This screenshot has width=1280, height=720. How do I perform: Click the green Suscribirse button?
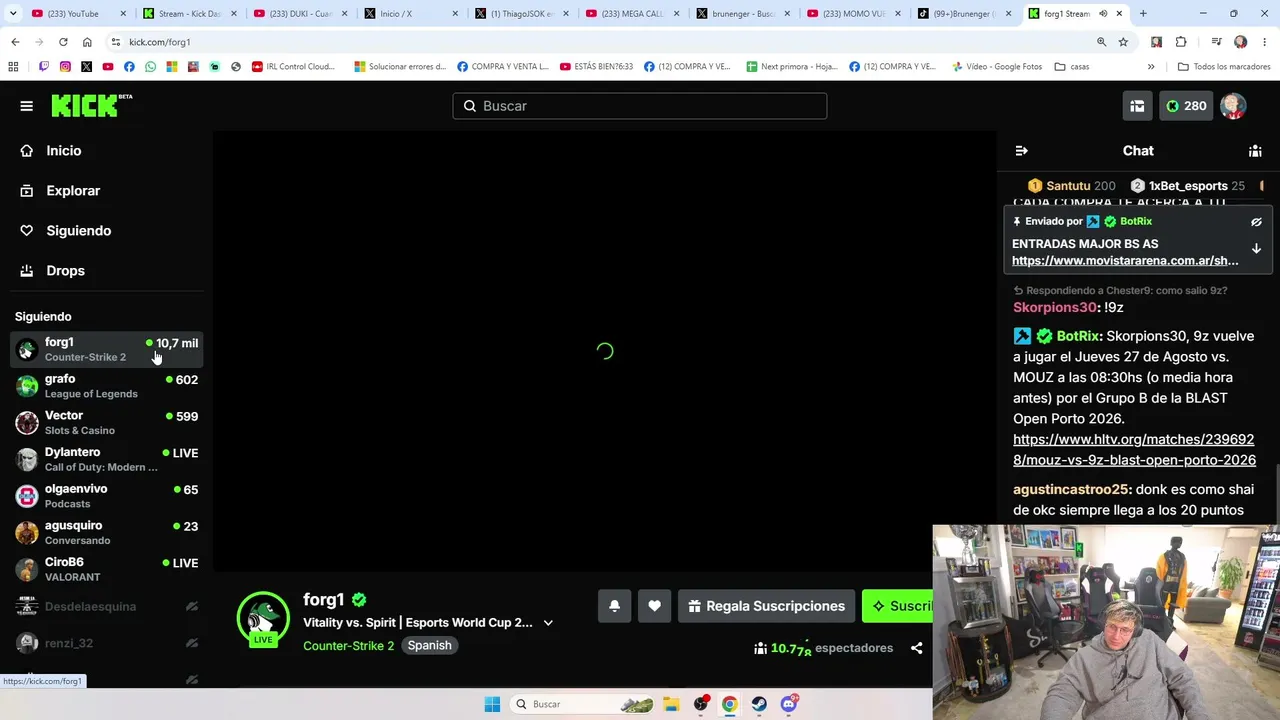pos(898,606)
